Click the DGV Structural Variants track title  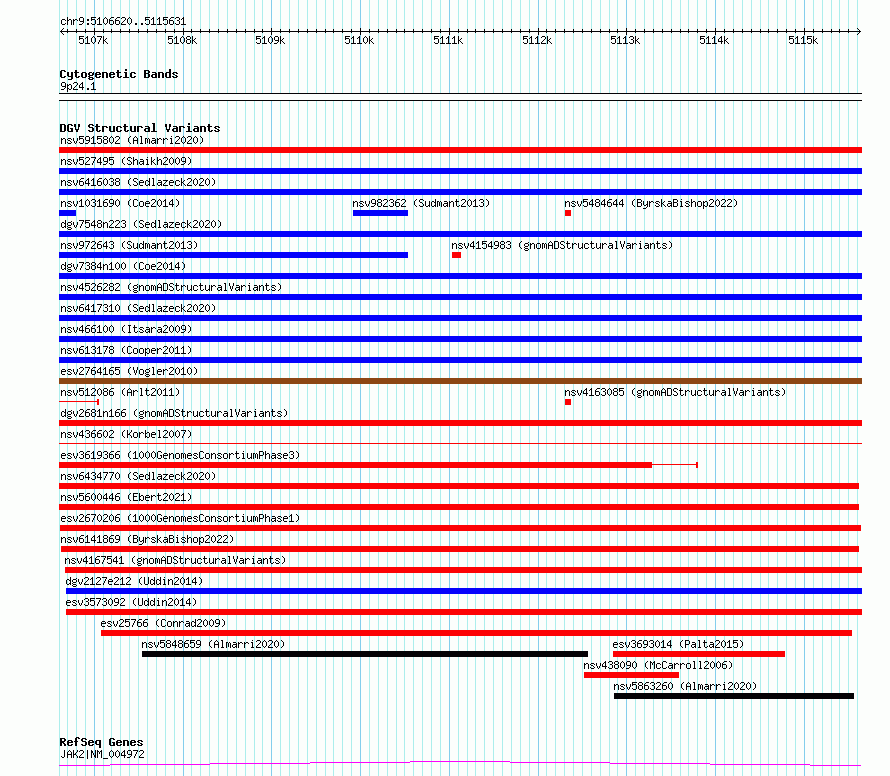click(x=140, y=128)
